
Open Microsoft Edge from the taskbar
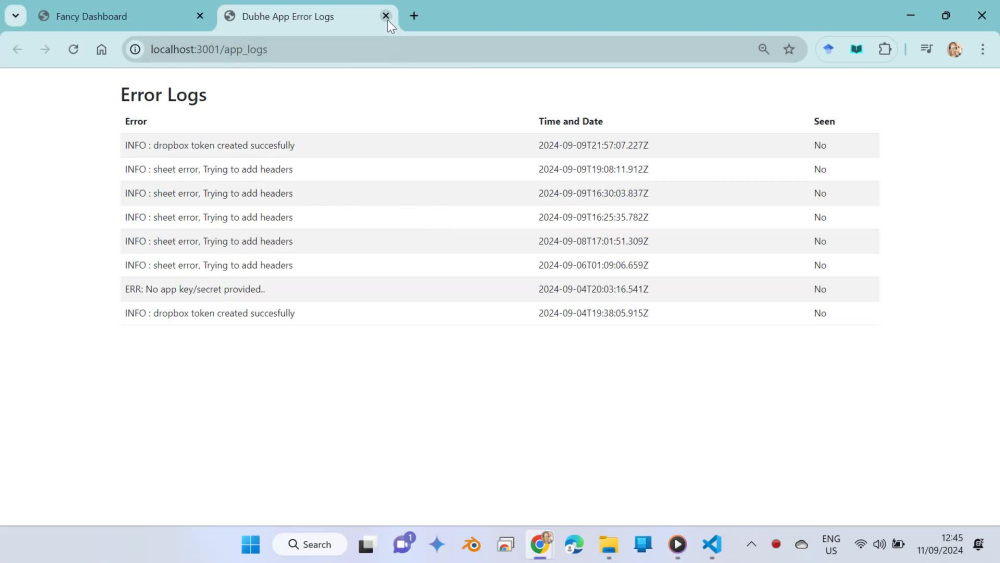click(x=574, y=545)
